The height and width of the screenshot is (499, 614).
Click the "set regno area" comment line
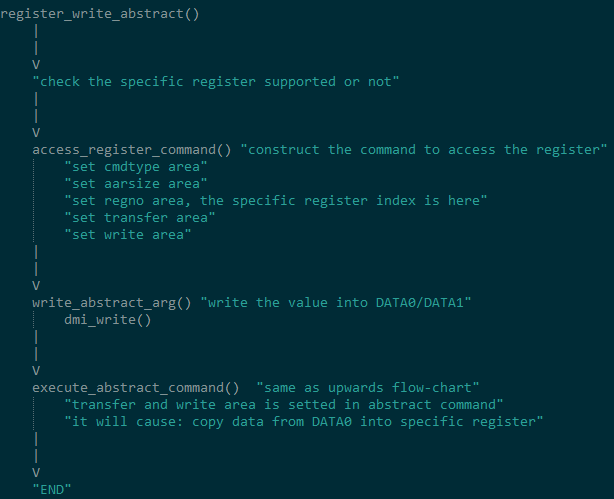(x=275, y=200)
